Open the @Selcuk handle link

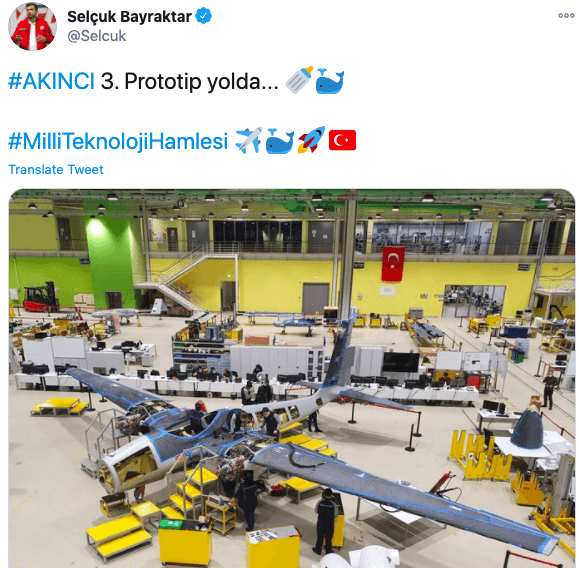click(x=97, y=36)
